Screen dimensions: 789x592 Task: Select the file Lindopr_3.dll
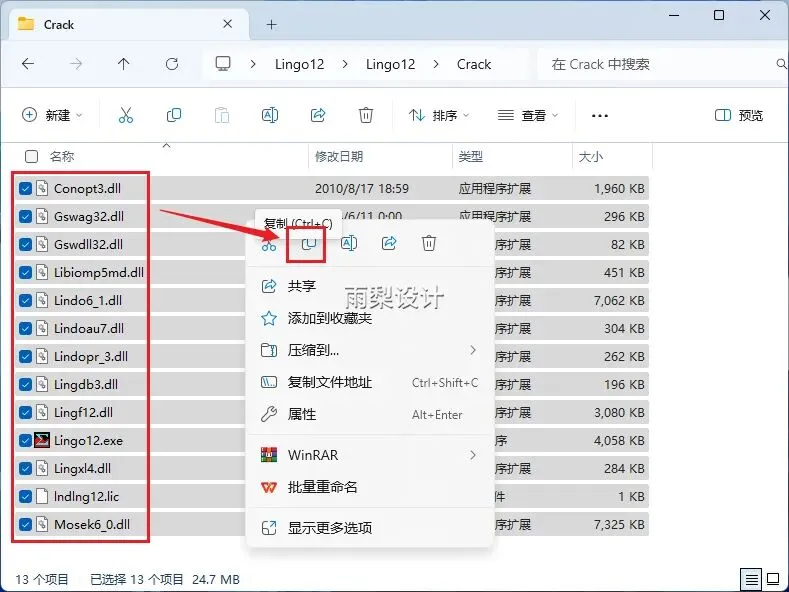point(91,356)
